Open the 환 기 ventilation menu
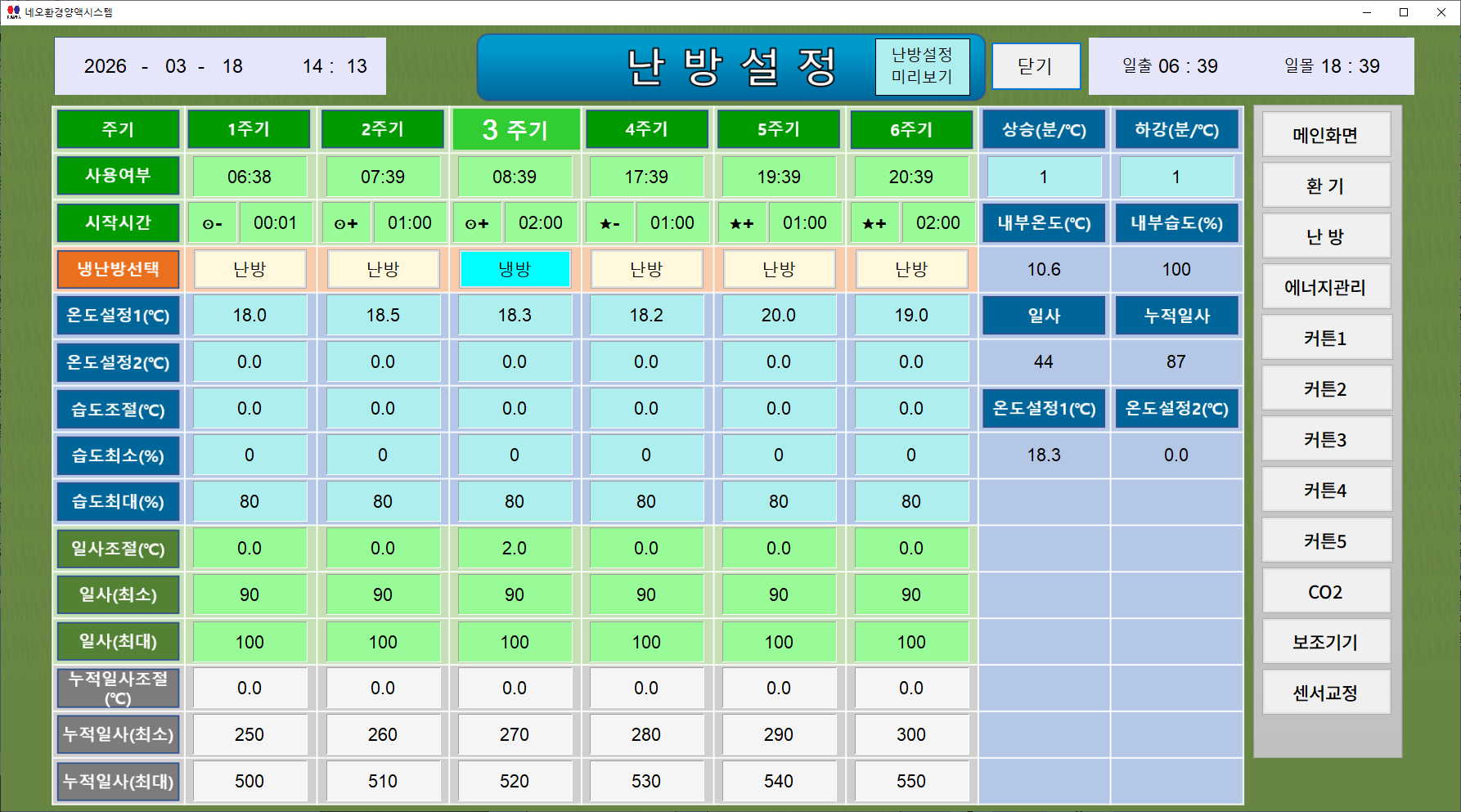The width and height of the screenshot is (1461, 812). pos(1326,186)
